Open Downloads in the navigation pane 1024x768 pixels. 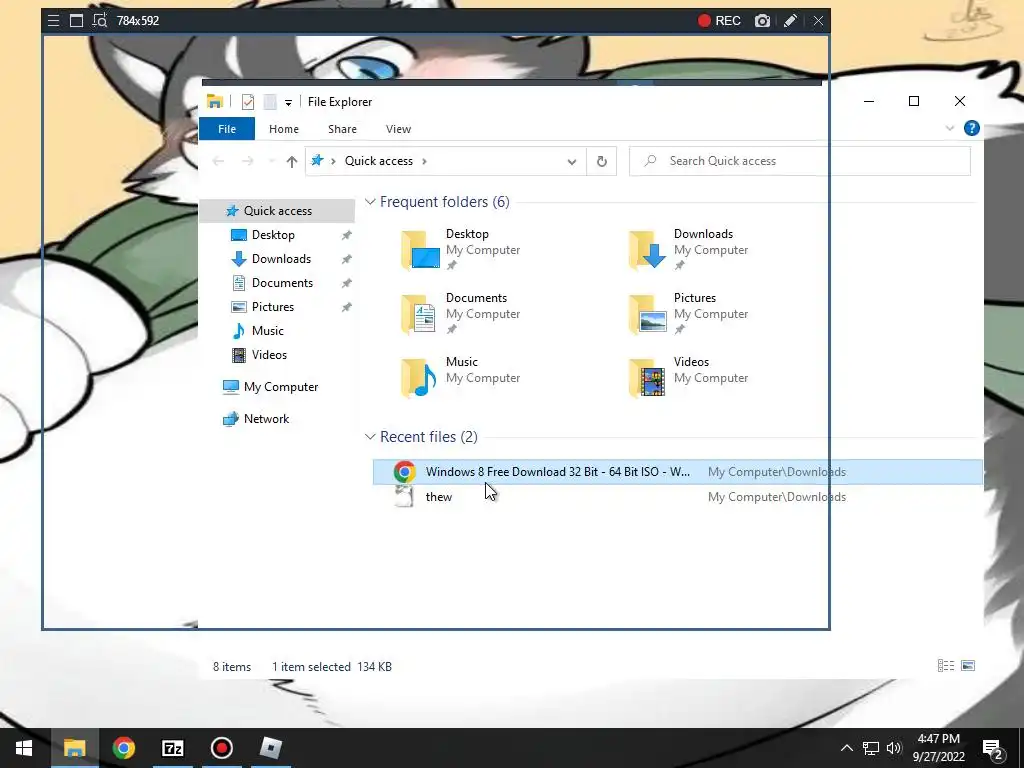[281, 259]
